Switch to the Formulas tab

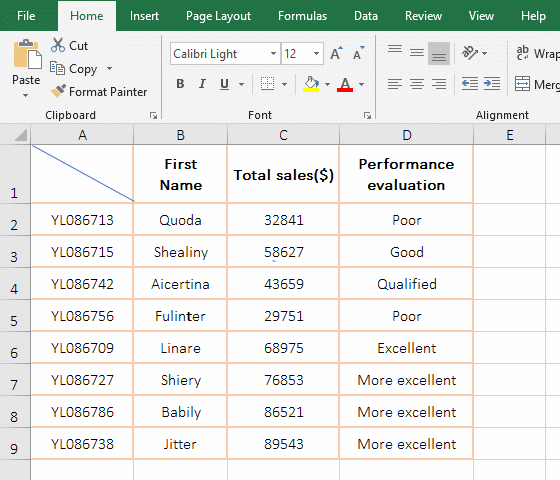click(x=302, y=16)
